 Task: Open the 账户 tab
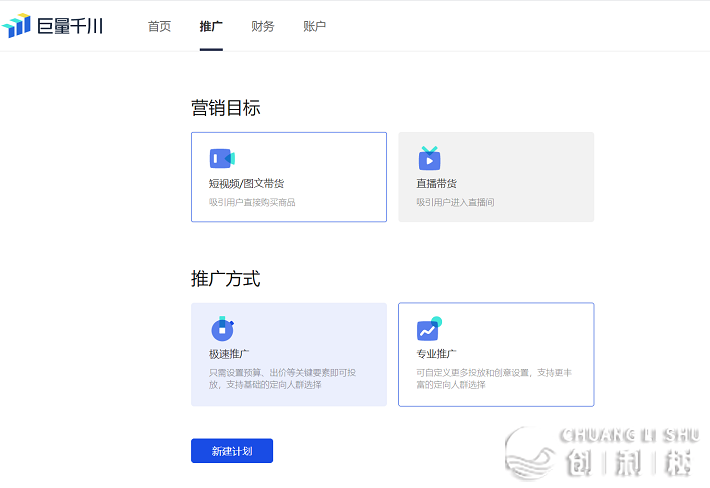pos(314,26)
